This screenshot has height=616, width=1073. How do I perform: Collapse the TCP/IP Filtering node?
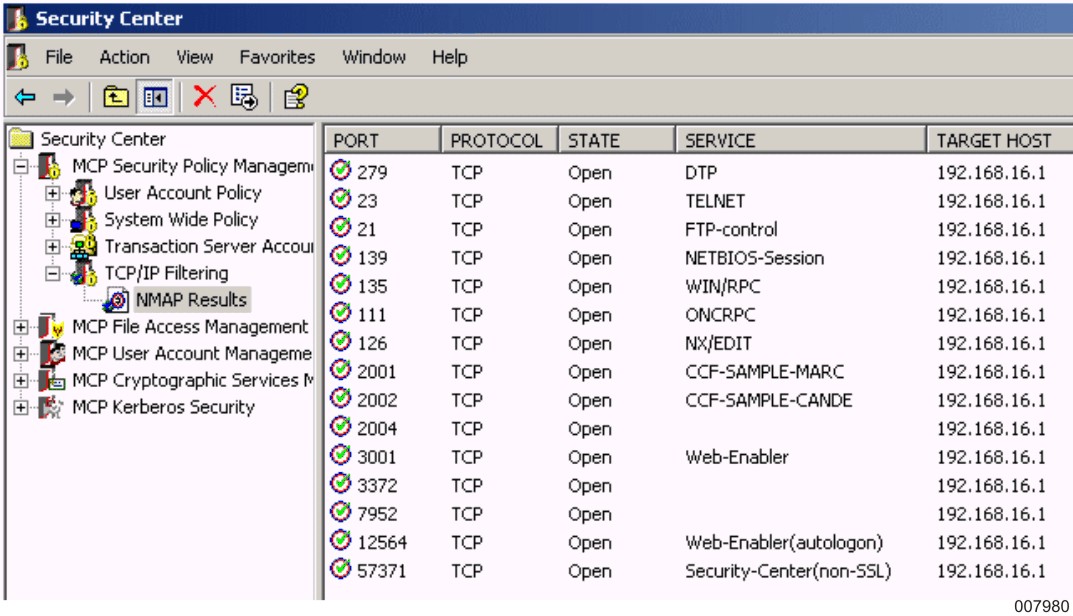tap(52, 273)
